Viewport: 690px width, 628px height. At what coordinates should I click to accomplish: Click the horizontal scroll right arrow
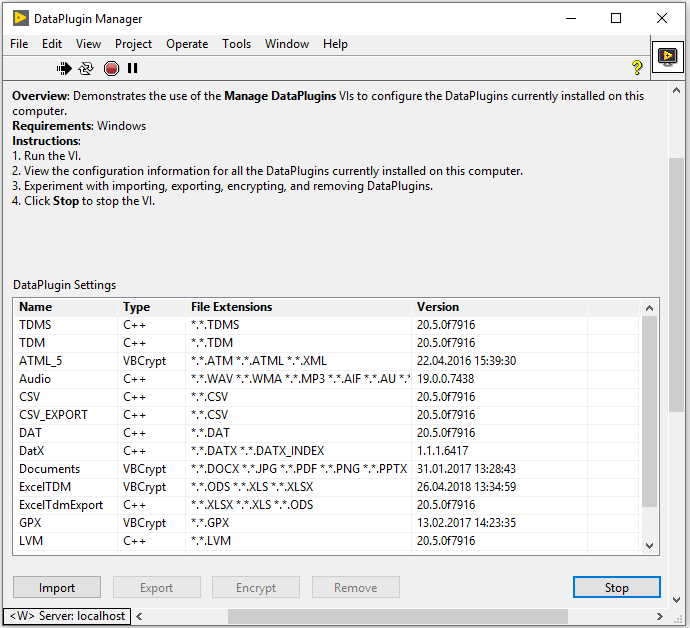[x=659, y=616]
